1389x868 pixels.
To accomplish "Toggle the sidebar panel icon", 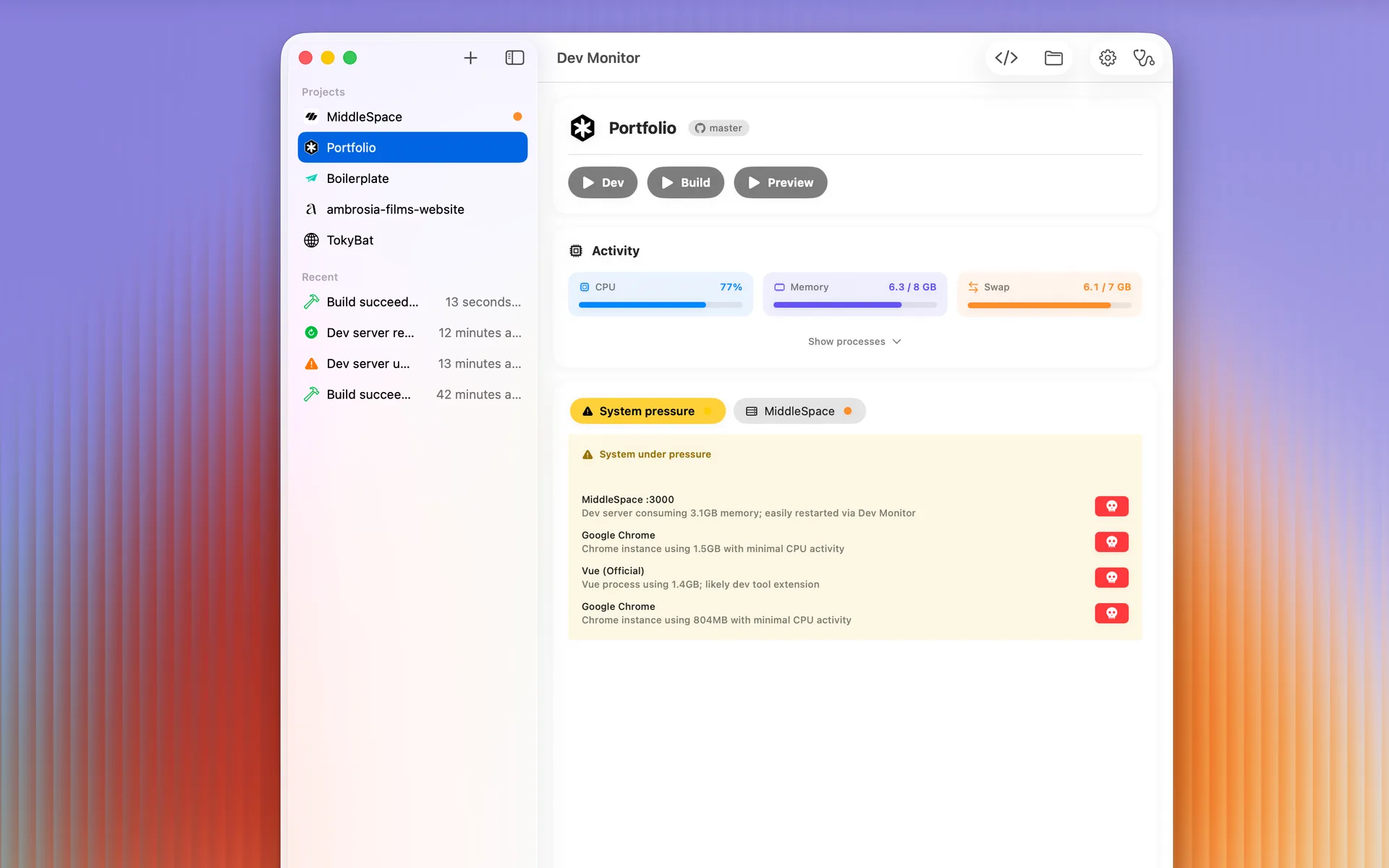I will tap(514, 58).
